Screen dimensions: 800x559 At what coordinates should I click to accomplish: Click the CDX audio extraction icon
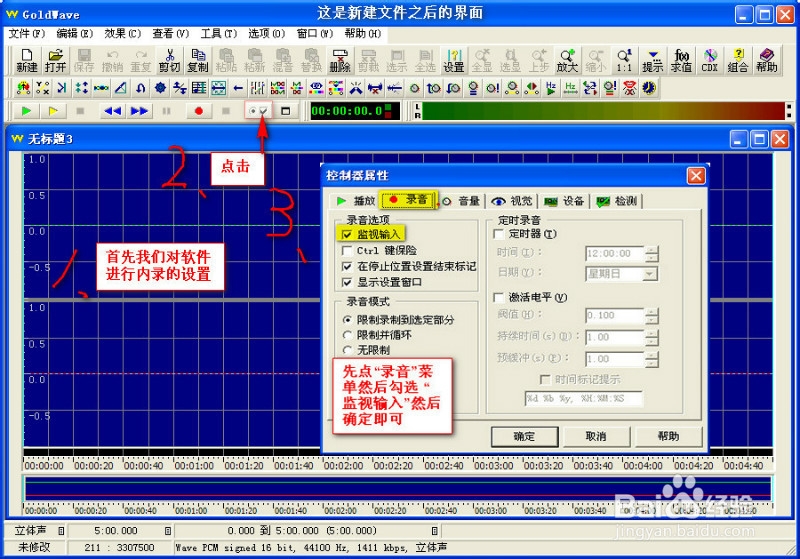710,60
